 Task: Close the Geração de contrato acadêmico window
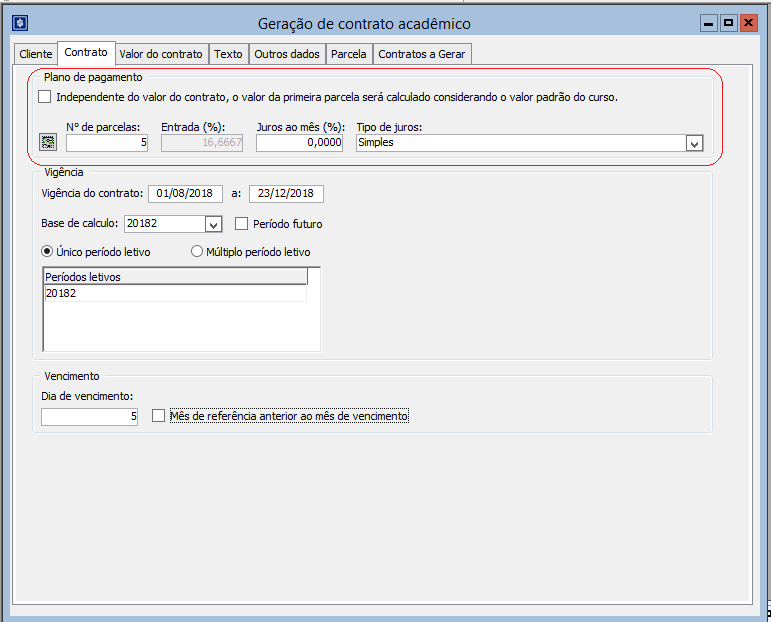point(745,22)
